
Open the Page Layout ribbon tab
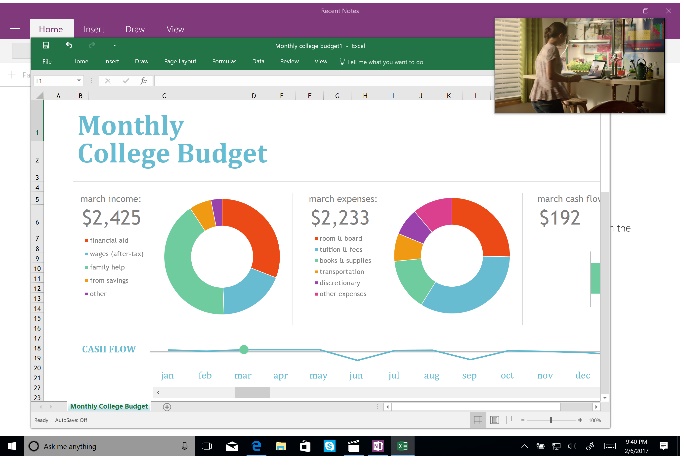click(182, 61)
